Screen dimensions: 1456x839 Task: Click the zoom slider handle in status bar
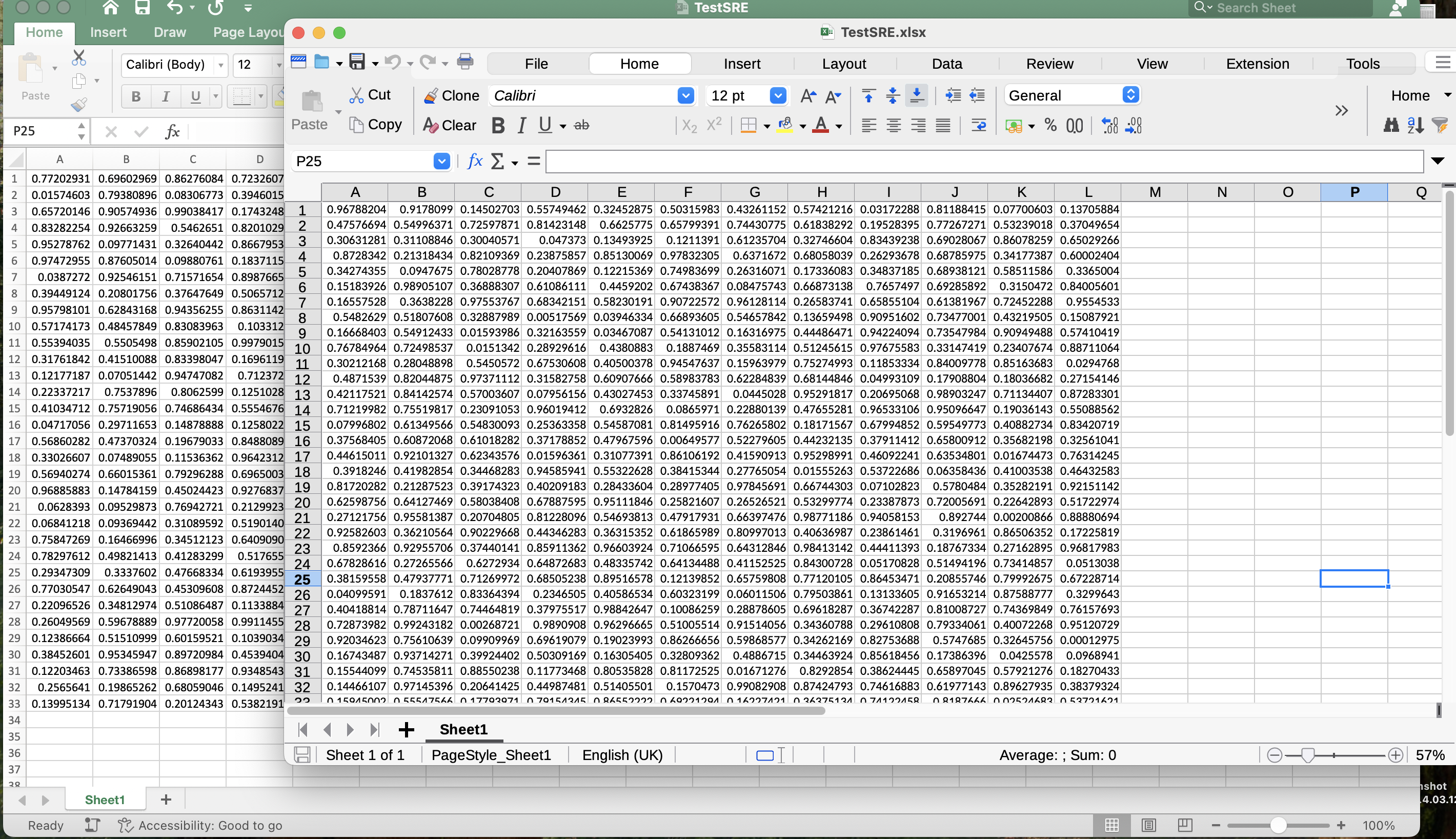pos(1307,755)
